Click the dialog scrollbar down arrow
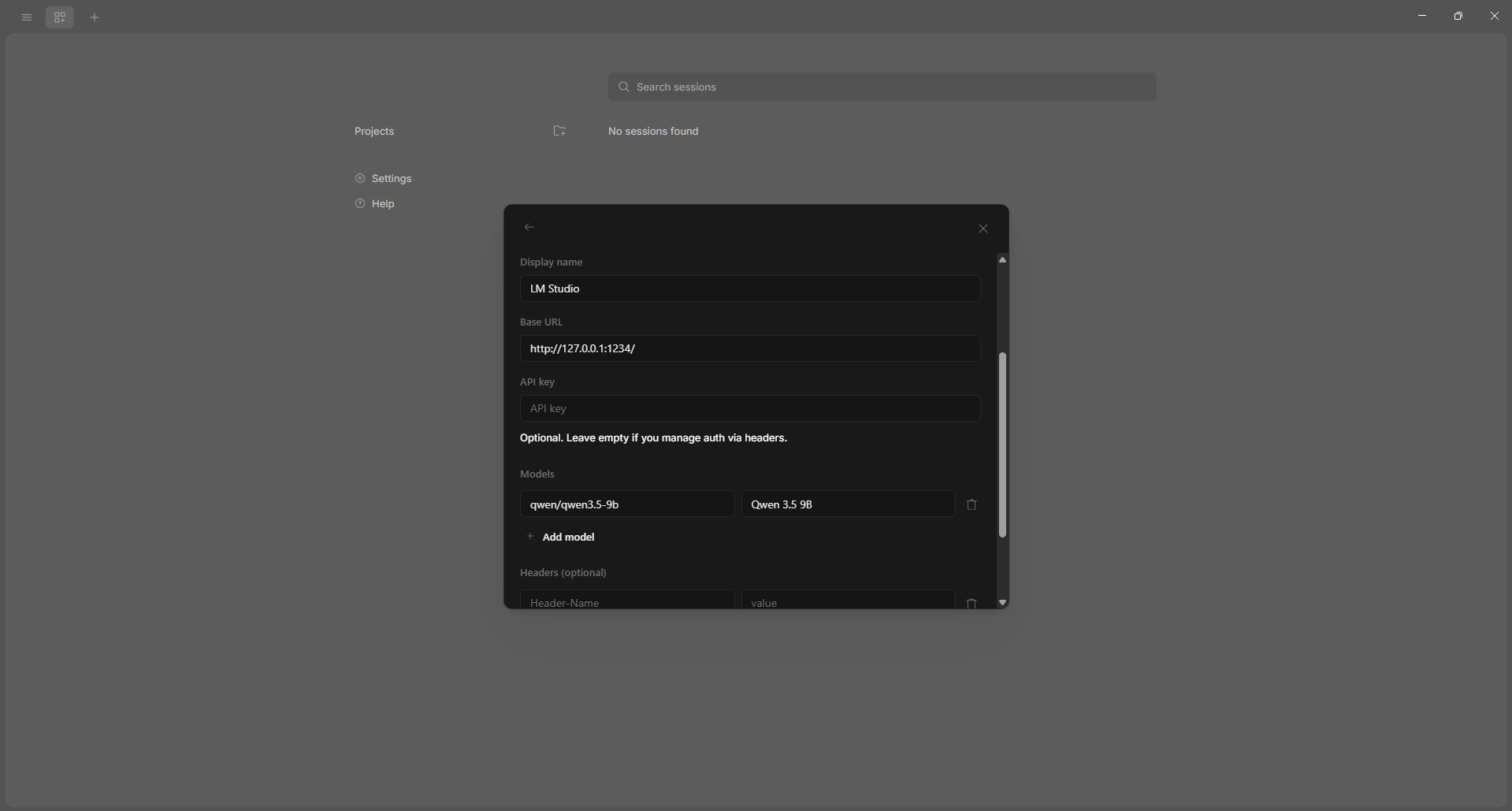Image resolution: width=1512 pixels, height=811 pixels. pos(1002,602)
